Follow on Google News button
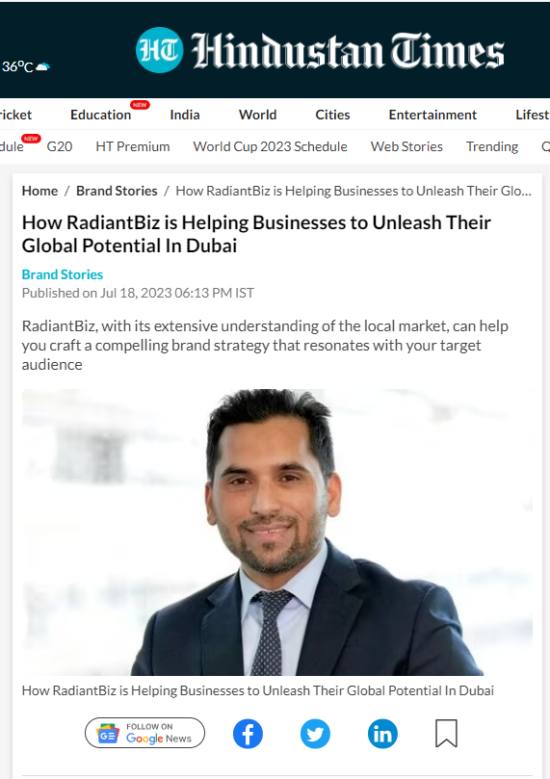550x779 pixels. coord(145,733)
